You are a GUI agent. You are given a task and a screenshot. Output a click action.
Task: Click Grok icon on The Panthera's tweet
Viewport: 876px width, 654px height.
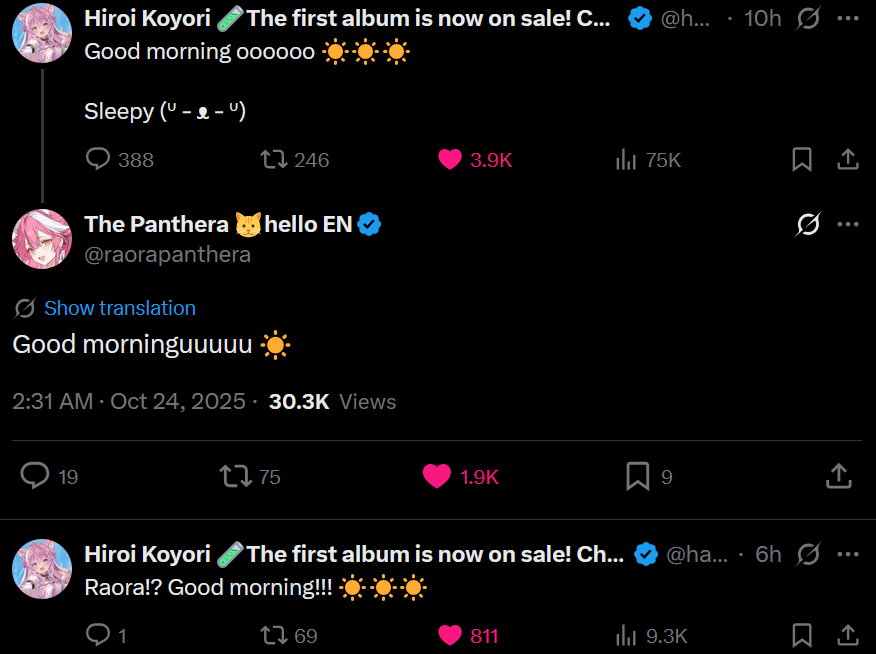(807, 225)
